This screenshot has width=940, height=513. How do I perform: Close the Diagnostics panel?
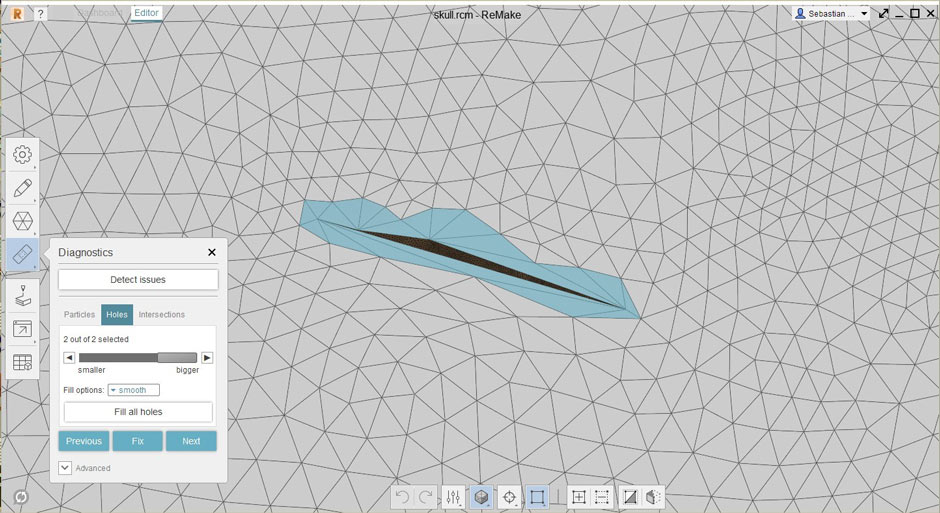pos(211,253)
